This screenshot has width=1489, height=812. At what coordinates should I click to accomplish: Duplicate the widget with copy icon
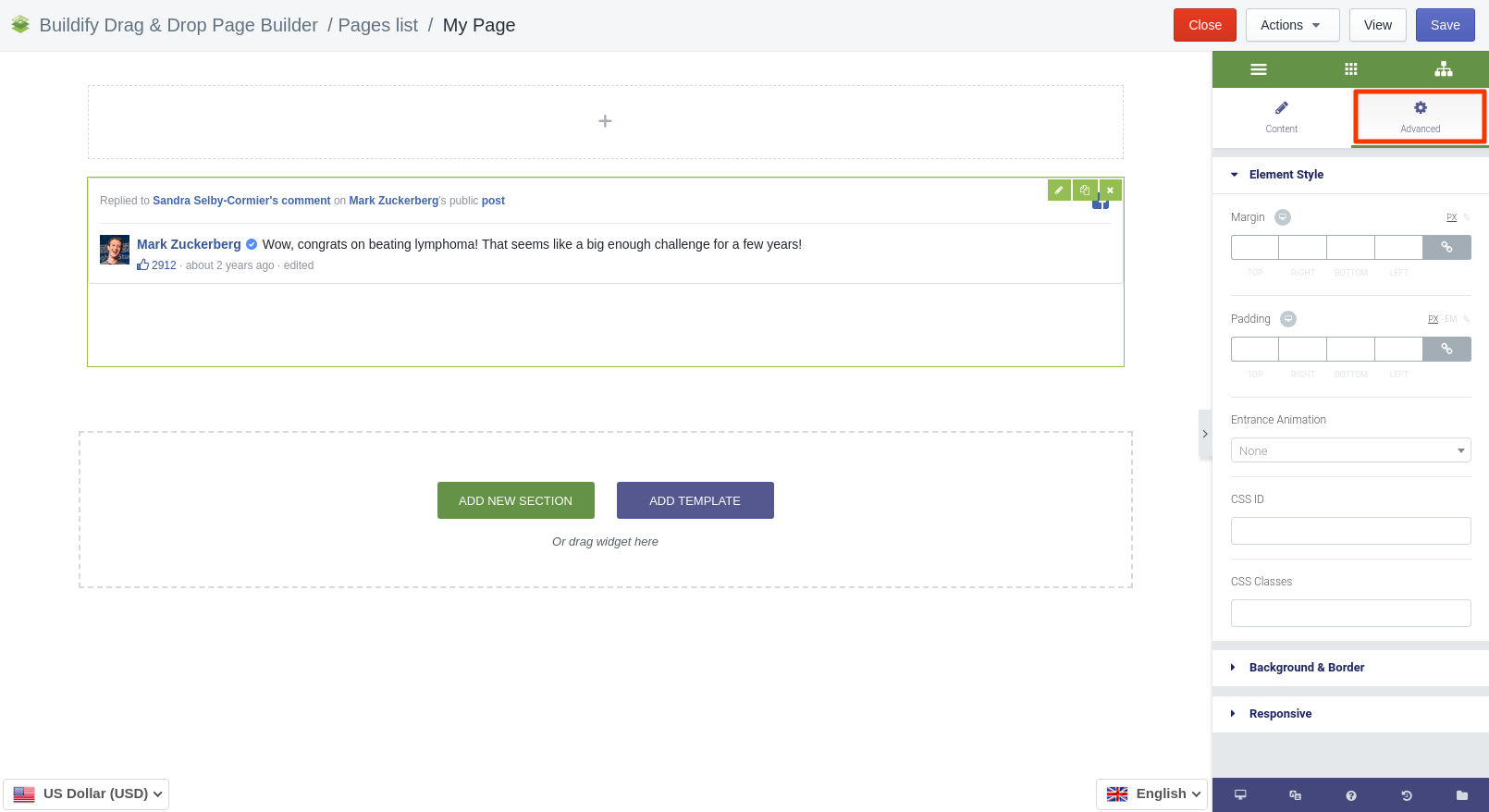1085,190
